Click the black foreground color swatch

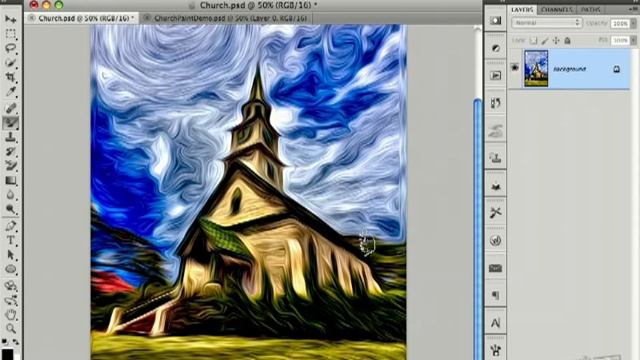pos(7,353)
